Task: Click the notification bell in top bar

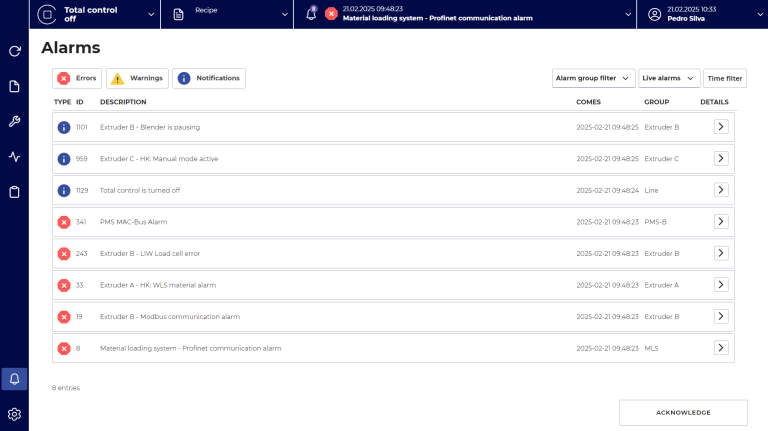Action: click(311, 14)
